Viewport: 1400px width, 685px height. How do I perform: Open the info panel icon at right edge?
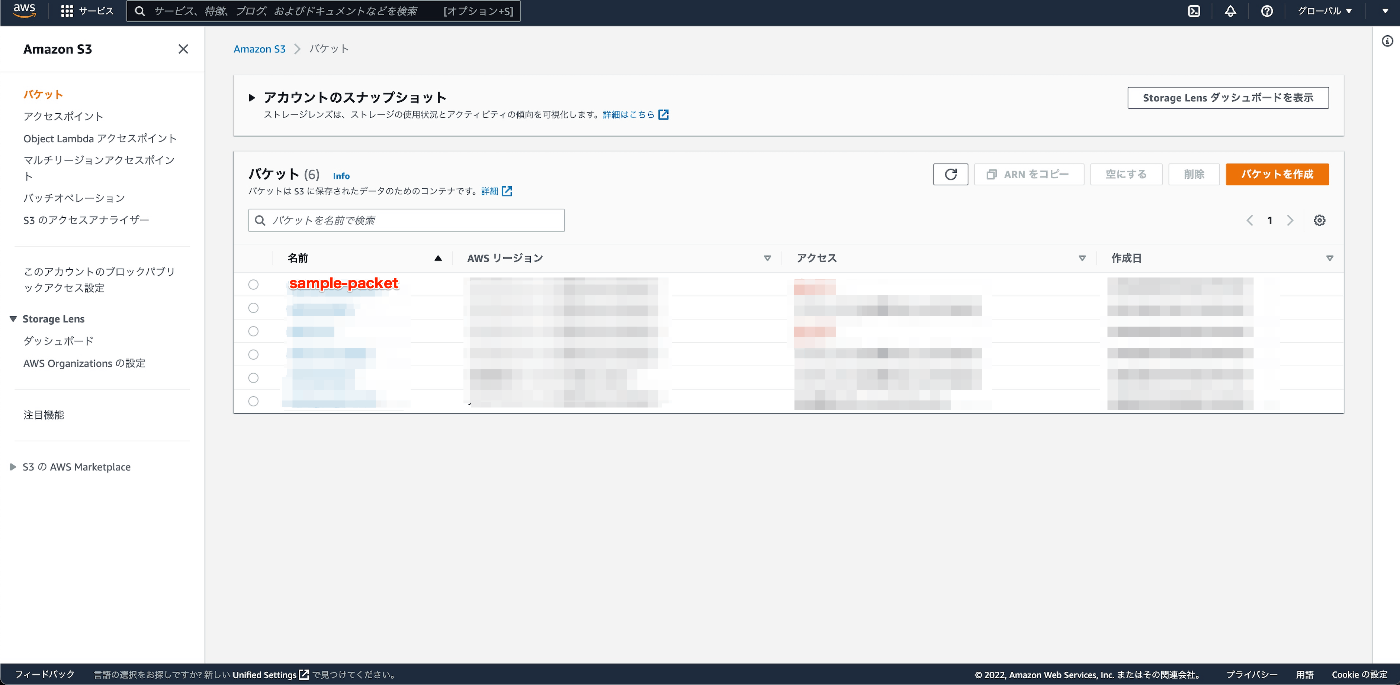(x=1388, y=41)
